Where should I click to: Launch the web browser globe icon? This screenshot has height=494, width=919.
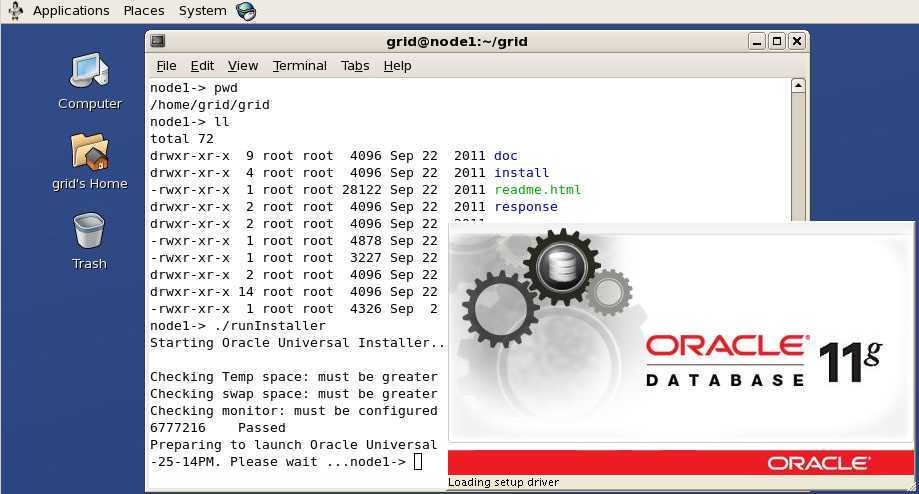(x=246, y=11)
